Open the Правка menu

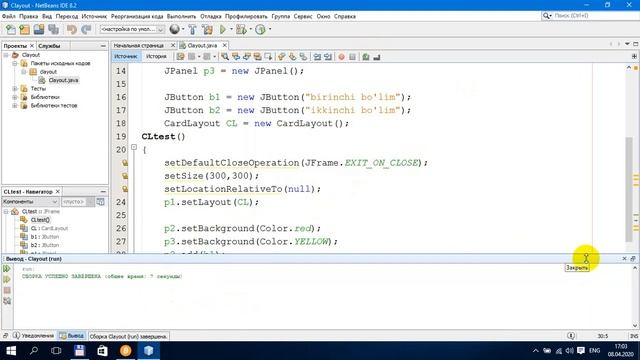29,16
